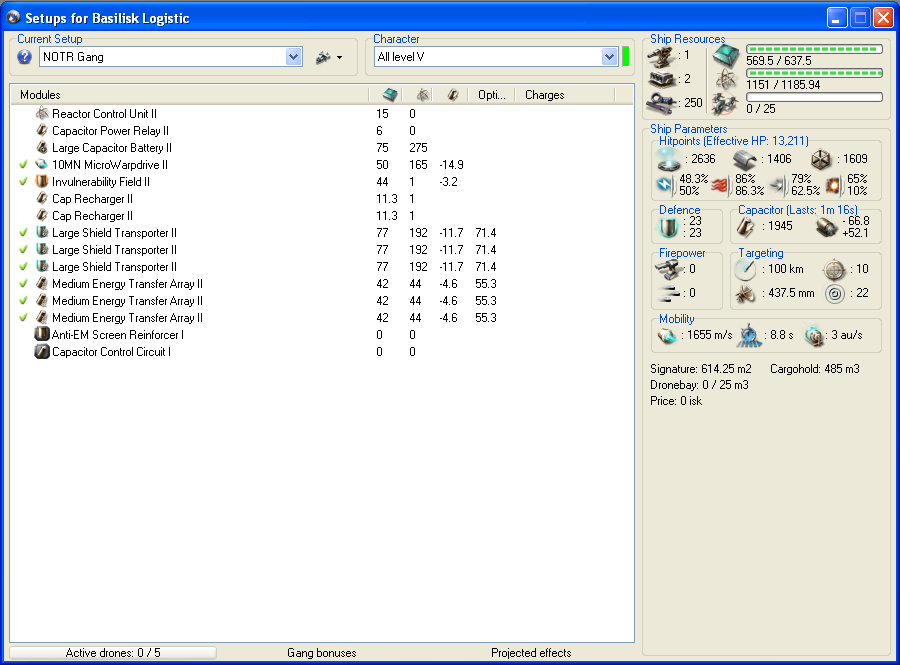Open the Character dropdown arrow
Image resolution: width=900 pixels, height=665 pixels.
(x=609, y=57)
